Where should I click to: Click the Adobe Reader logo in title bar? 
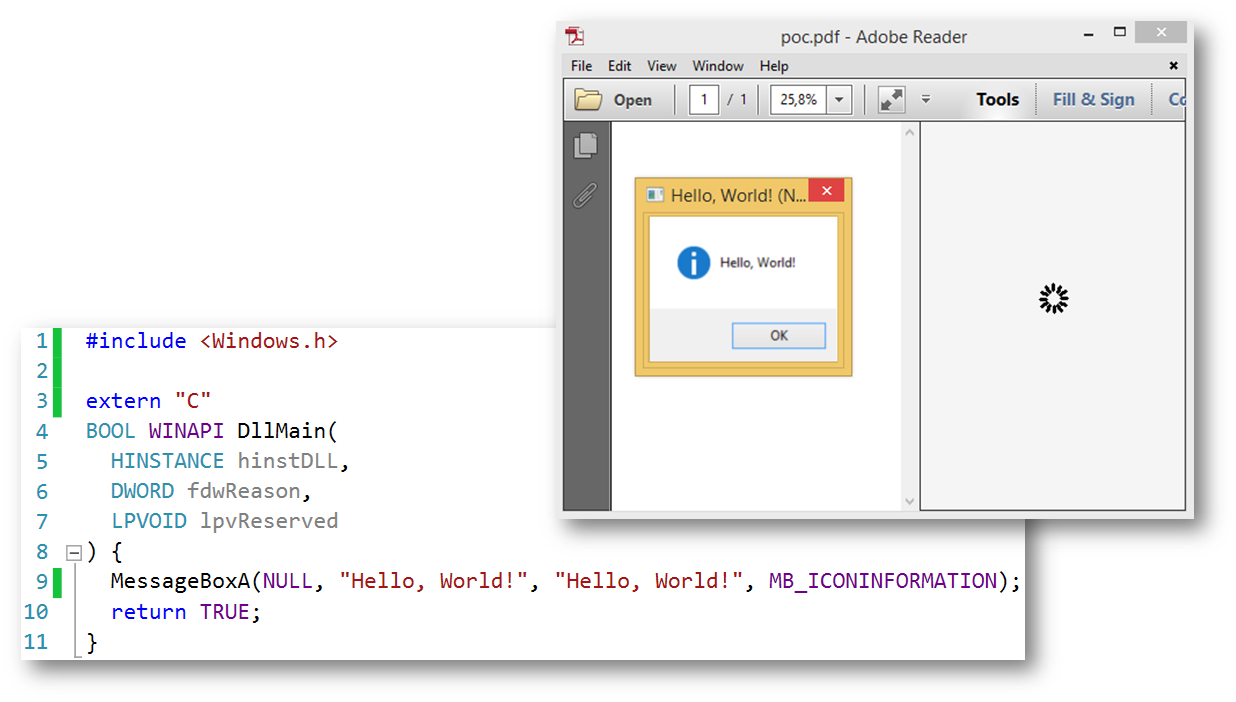click(x=575, y=37)
